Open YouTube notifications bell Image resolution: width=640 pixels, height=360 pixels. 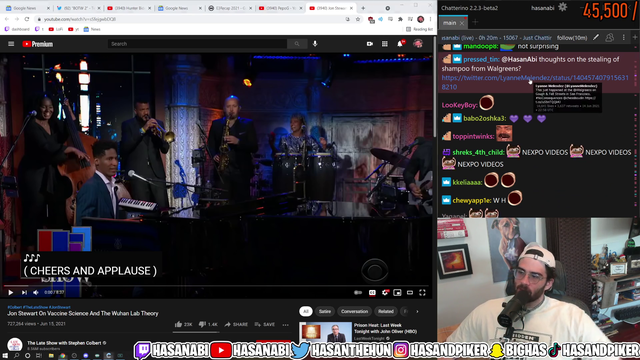tap(400, 43)
